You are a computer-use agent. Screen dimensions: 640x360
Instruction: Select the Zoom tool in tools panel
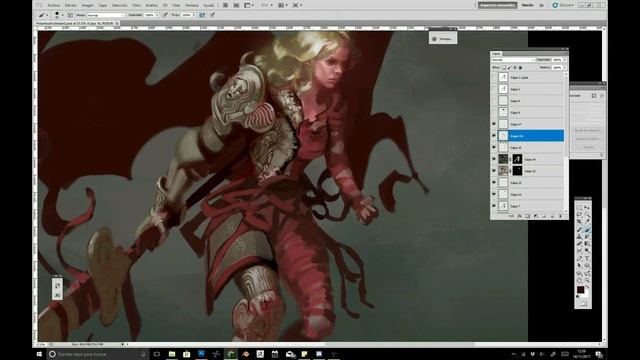pyautogui.click(x=587, y=281)
